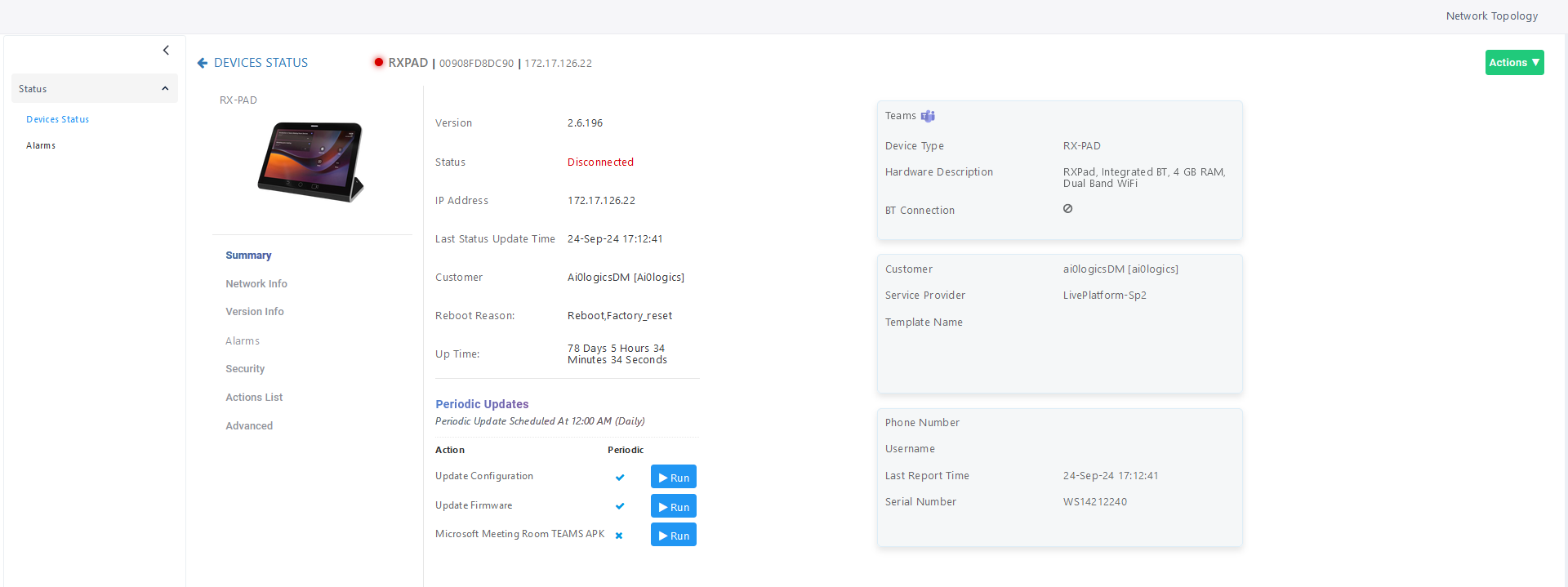Click the Ai0logicsDM [Ai0logics] customer value
Screen dimensions: 1568x587
coord(626,278)
